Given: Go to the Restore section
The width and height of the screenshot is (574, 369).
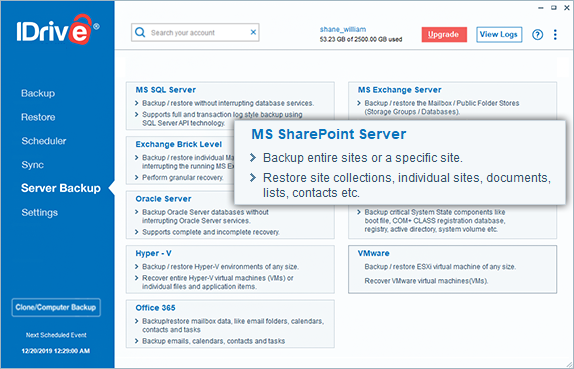Looking at the screenshot, I should 38,117.
